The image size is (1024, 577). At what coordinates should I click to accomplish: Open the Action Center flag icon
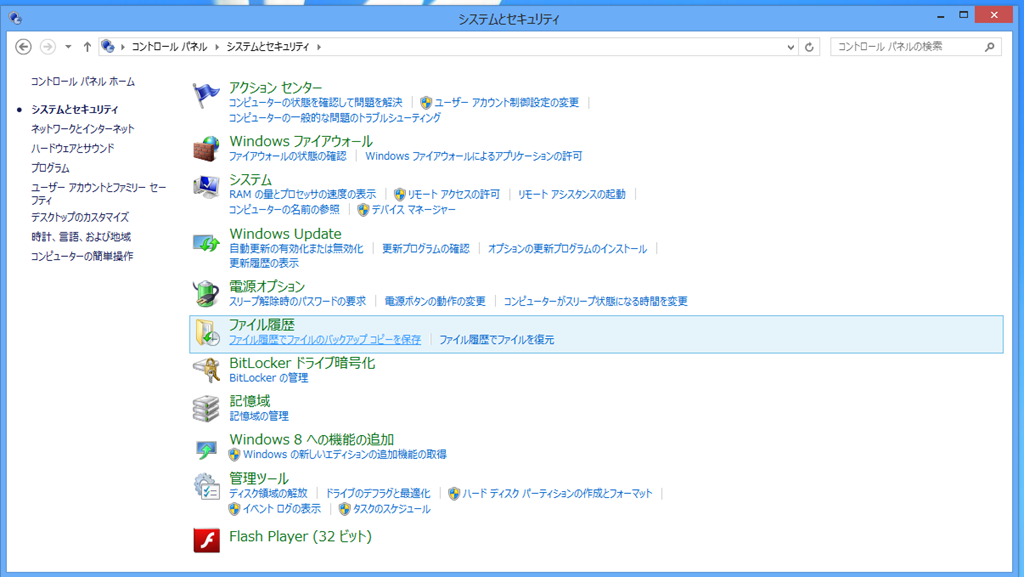(206, 95)
